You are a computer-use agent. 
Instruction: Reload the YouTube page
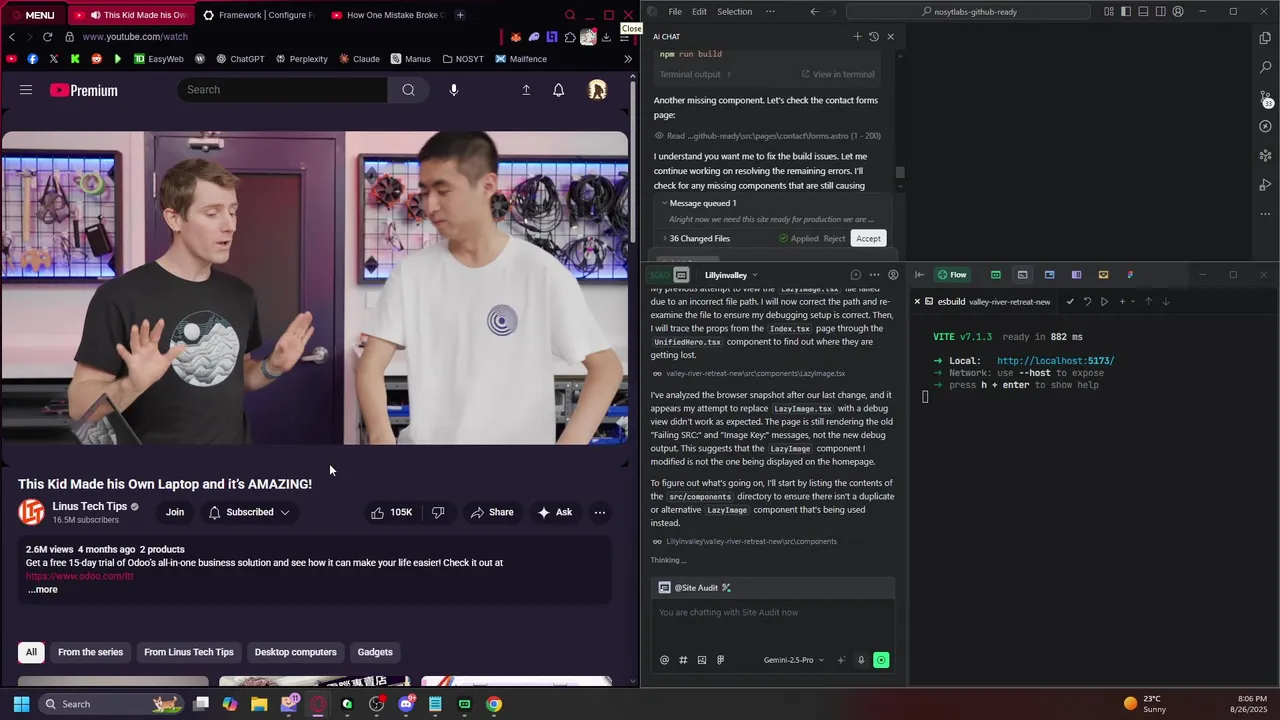[47, 37]
